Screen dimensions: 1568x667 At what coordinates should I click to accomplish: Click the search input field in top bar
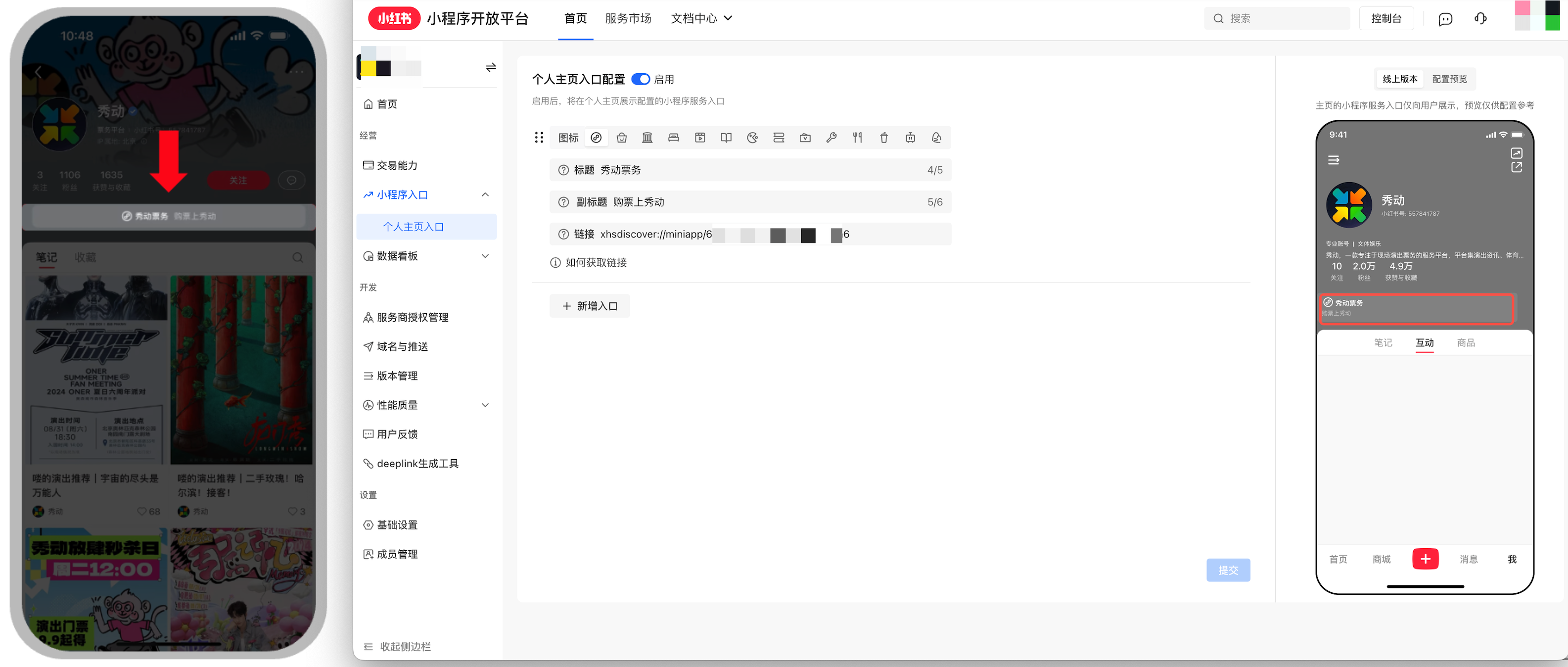(x=1277, y=18)
